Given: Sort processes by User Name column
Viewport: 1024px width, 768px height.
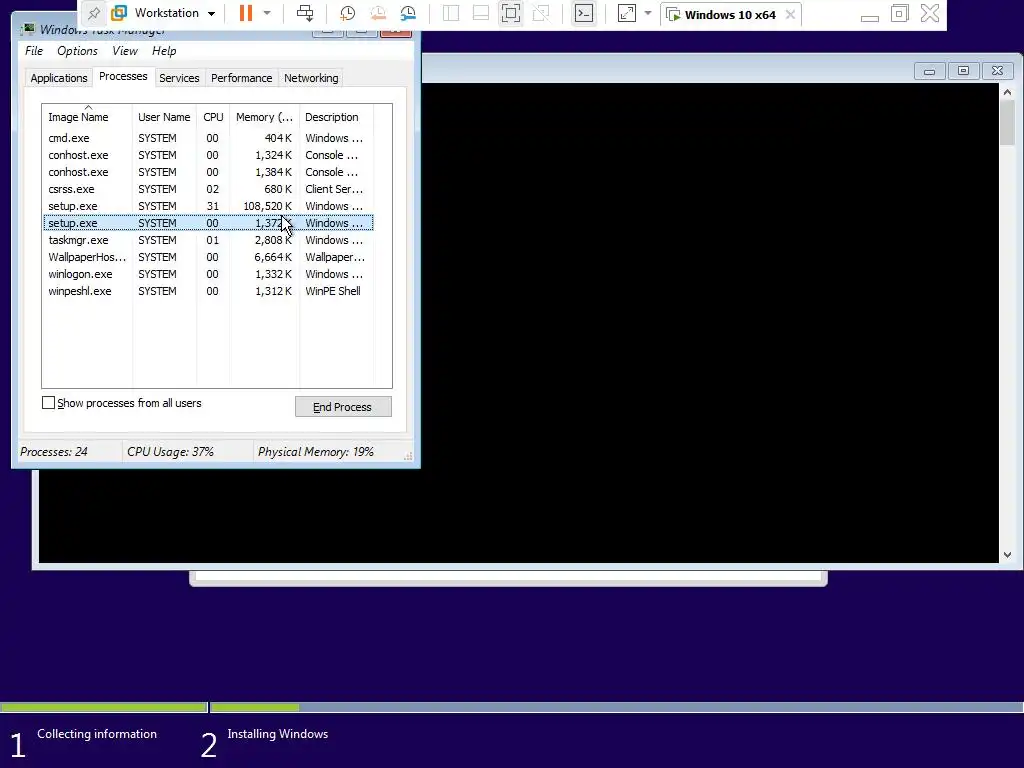Looking at the screenshot, I should [164, 117].
